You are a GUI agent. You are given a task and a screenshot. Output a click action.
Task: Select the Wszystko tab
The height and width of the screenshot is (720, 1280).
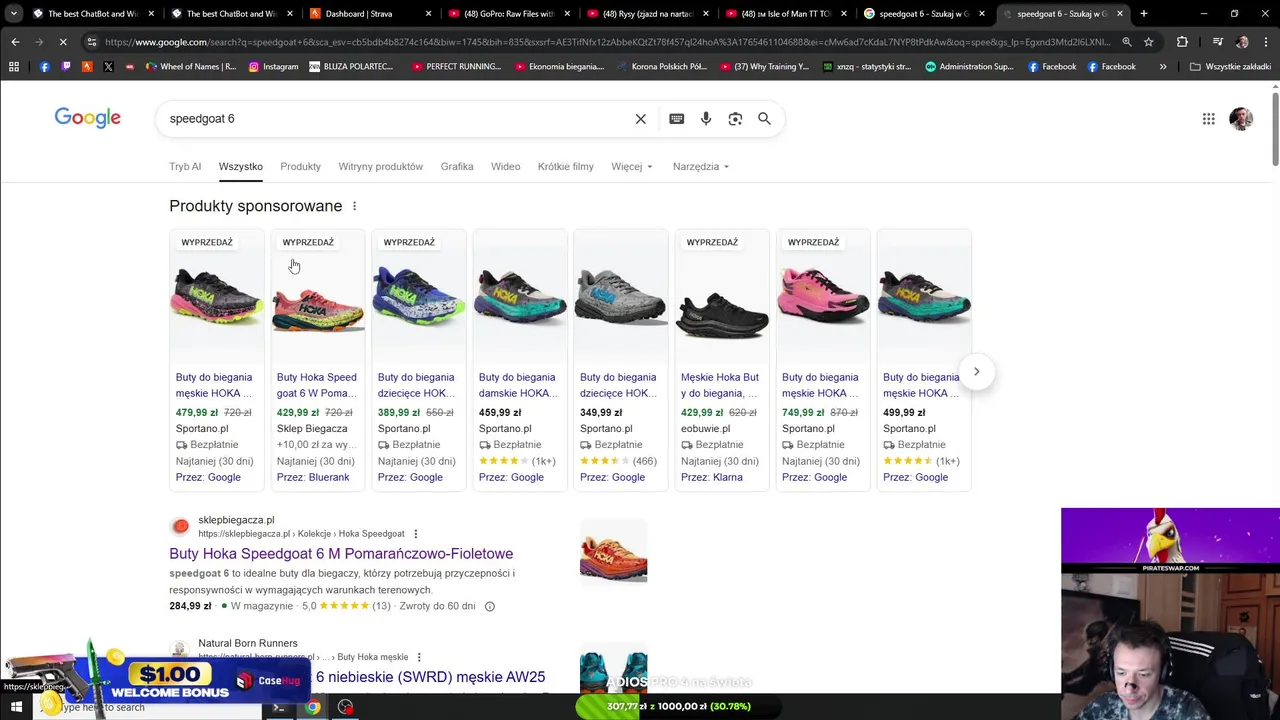pyautogui.click(x=241, y=167)
